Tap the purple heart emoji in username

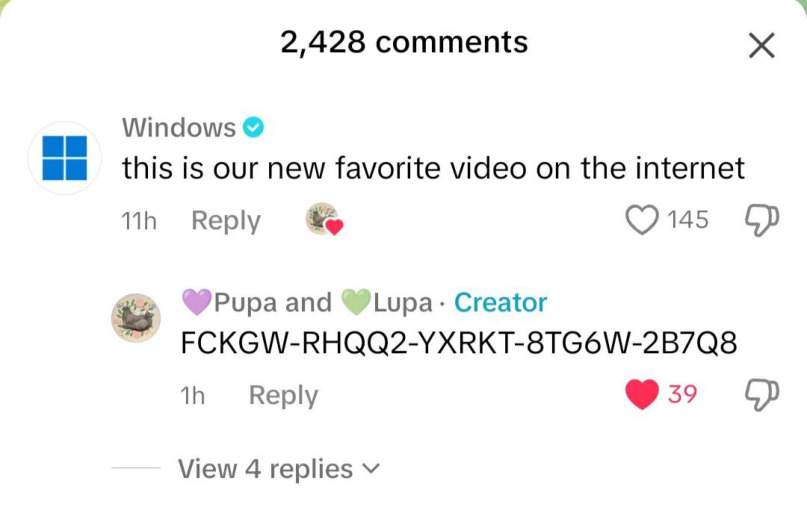197,302
